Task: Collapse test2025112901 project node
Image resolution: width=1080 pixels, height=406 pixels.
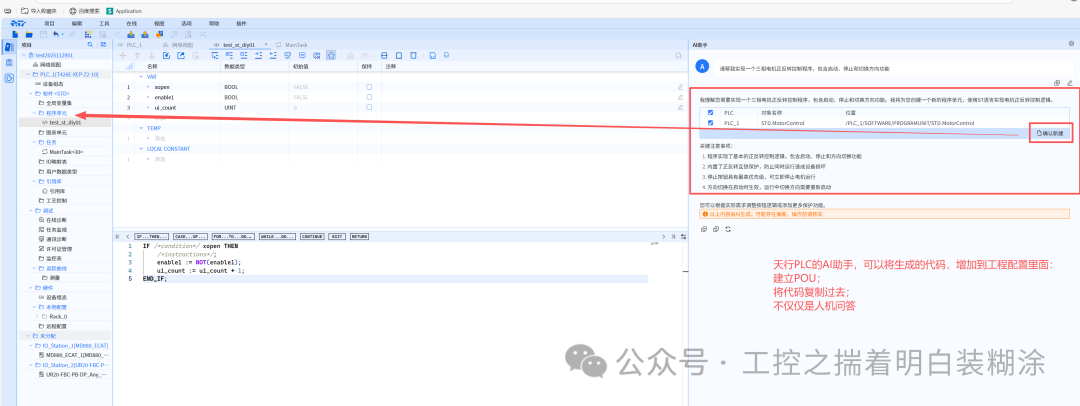Action: tap(25, 54)
